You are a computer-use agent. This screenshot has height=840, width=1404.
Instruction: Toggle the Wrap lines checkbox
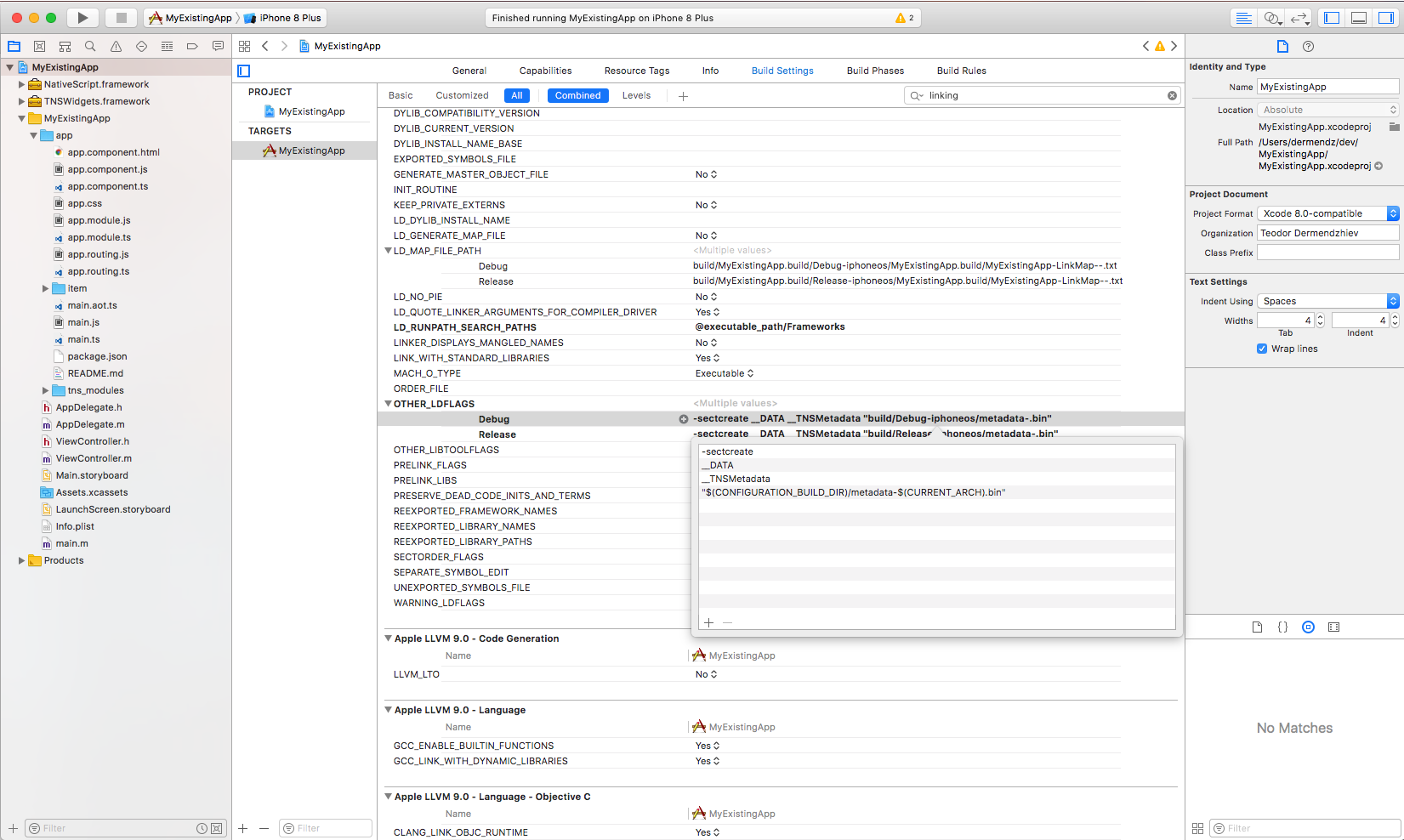click(1262, 349)
